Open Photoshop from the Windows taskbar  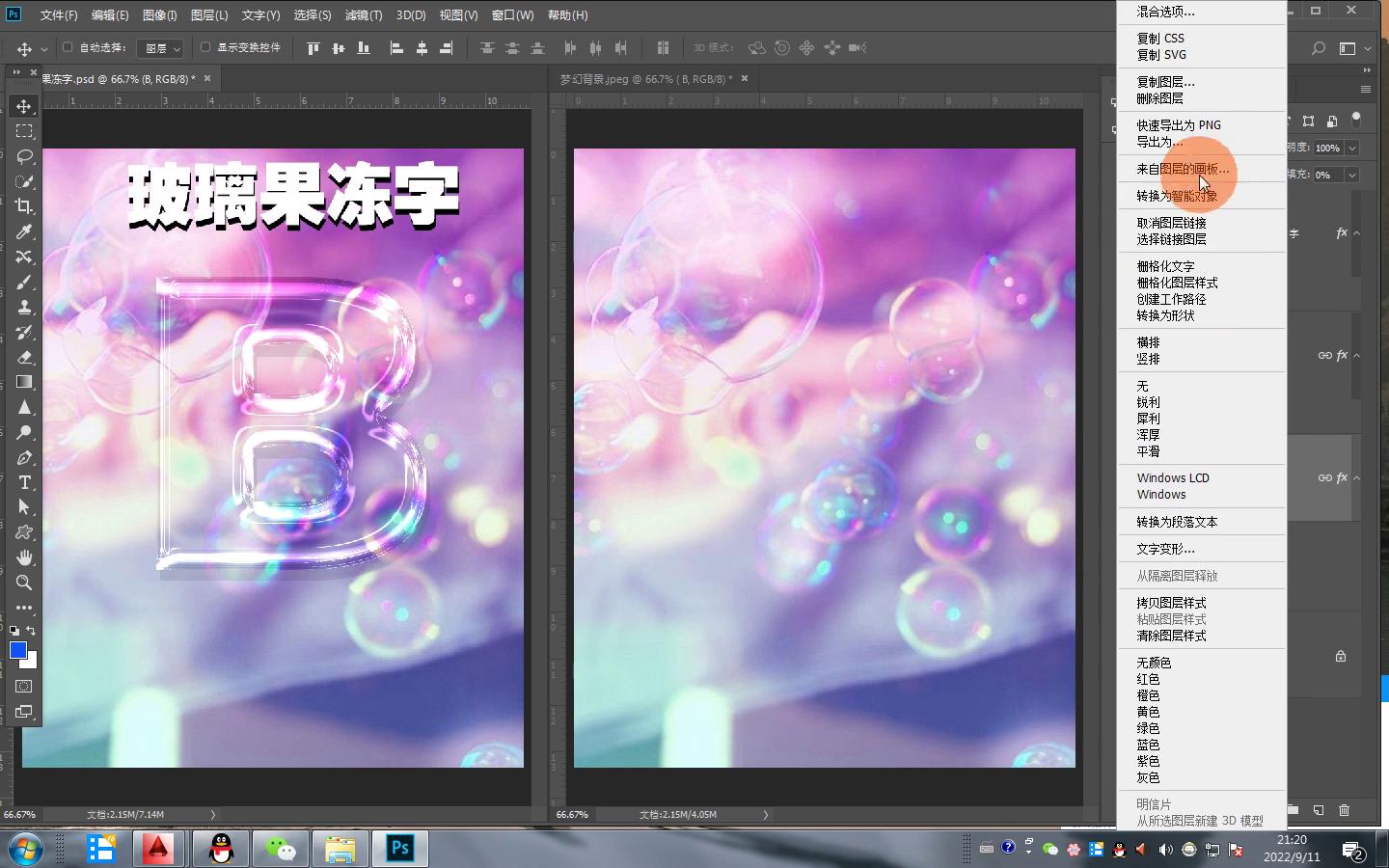tap(399, 849)
